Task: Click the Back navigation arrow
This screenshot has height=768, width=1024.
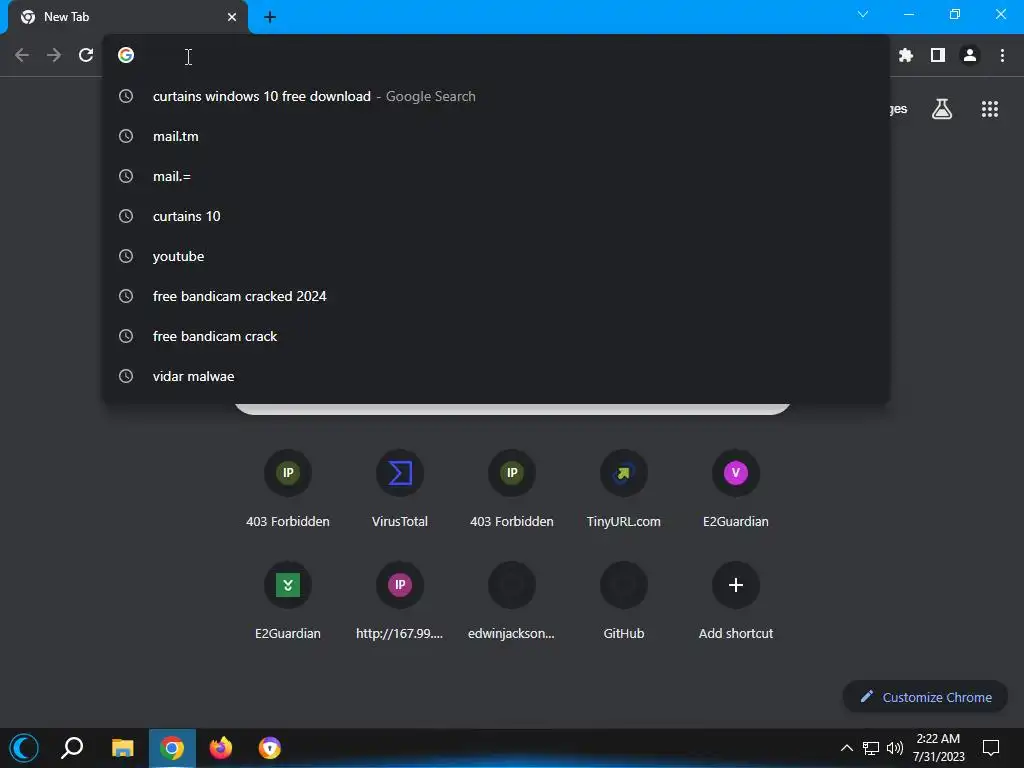Action: pos(22,56)
